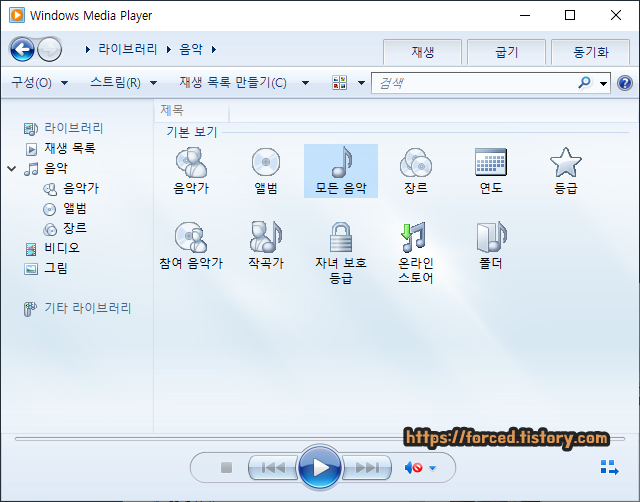The width and height of the screenshot is (640, 502).
Task: Select 앨범 in the navigation tree
Action: [x=65, y=209]
